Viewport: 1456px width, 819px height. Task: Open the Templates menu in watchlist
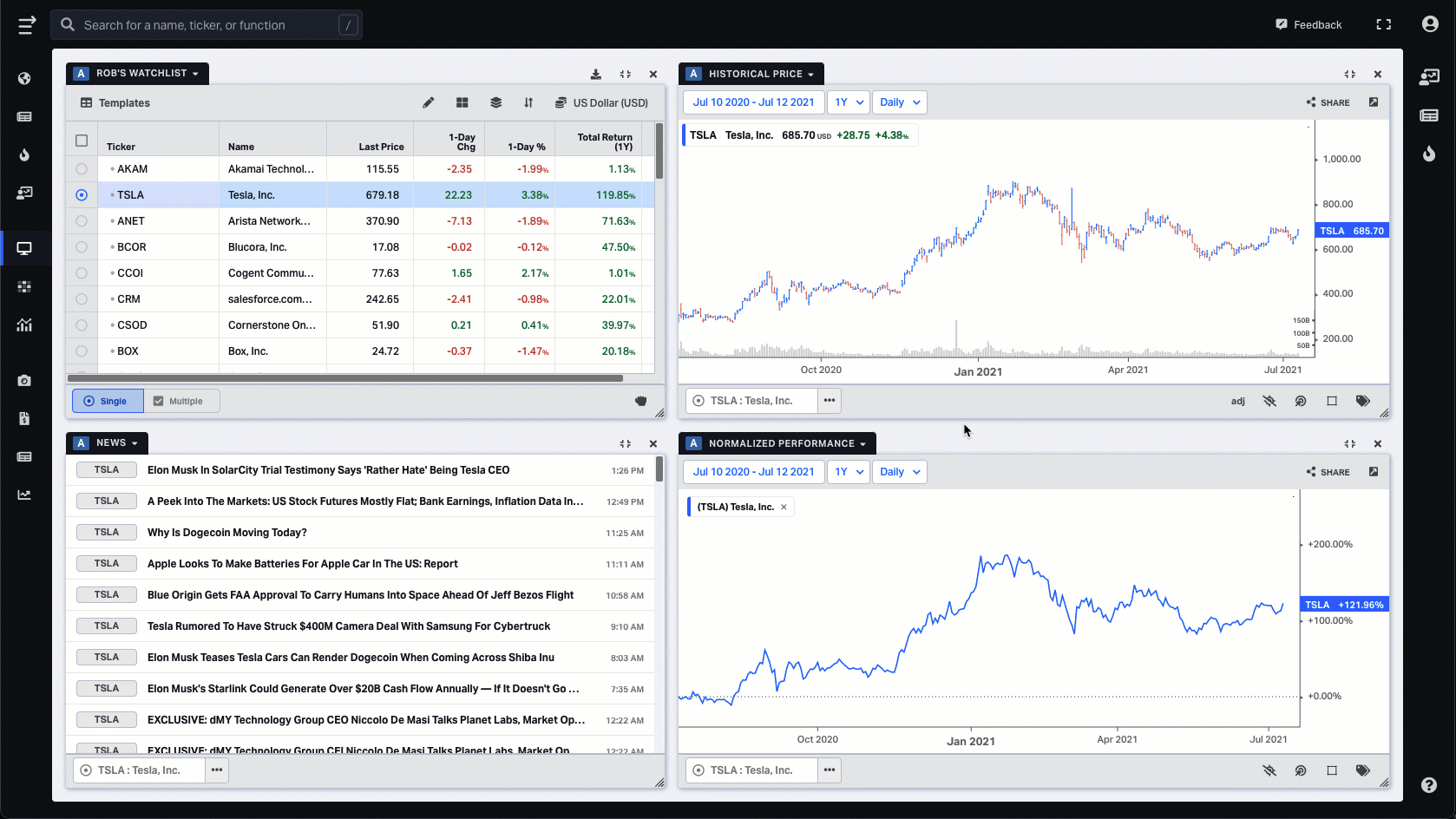[115, 102]
